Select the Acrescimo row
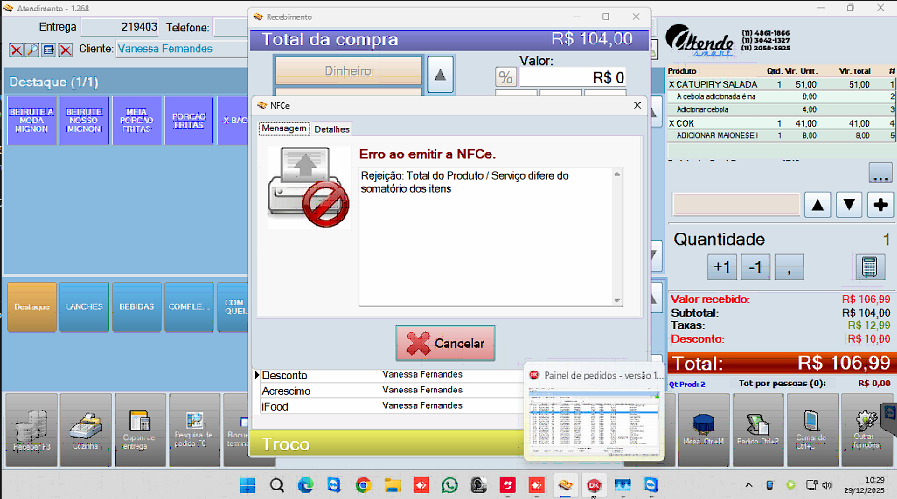897x499 pixels. pyautogui.click(x=389, y=390)
